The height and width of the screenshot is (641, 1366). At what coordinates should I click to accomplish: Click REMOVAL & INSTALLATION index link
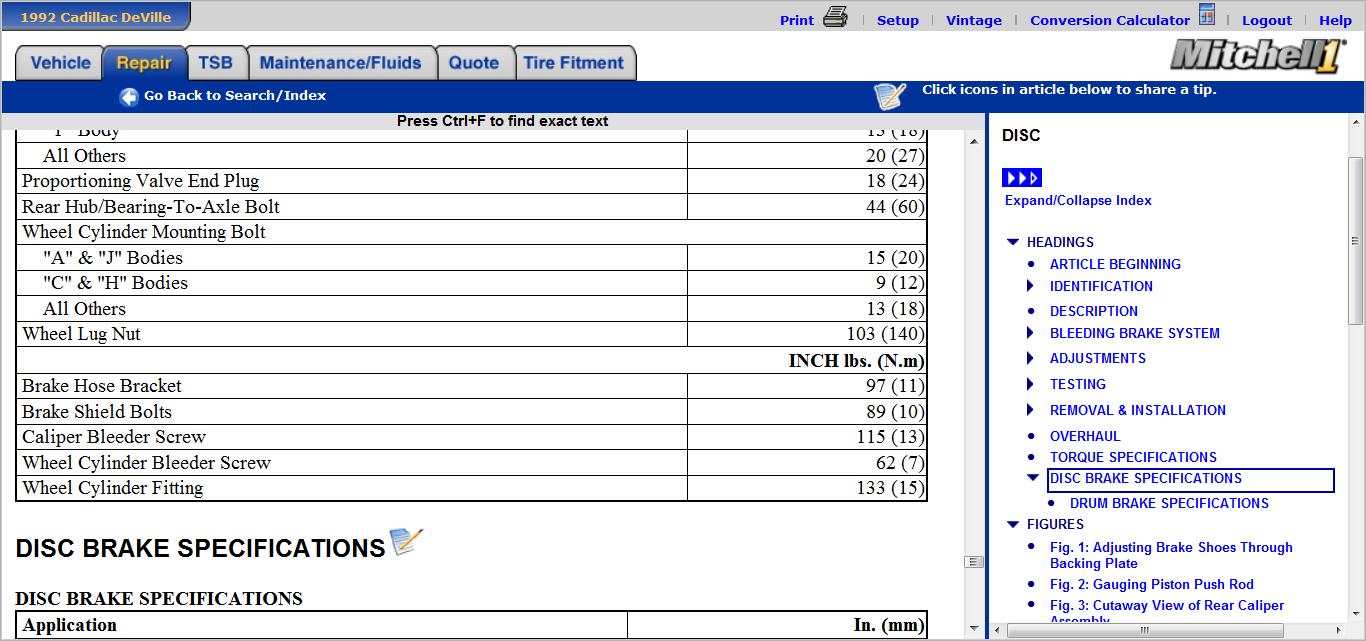tap(1138, 410)
